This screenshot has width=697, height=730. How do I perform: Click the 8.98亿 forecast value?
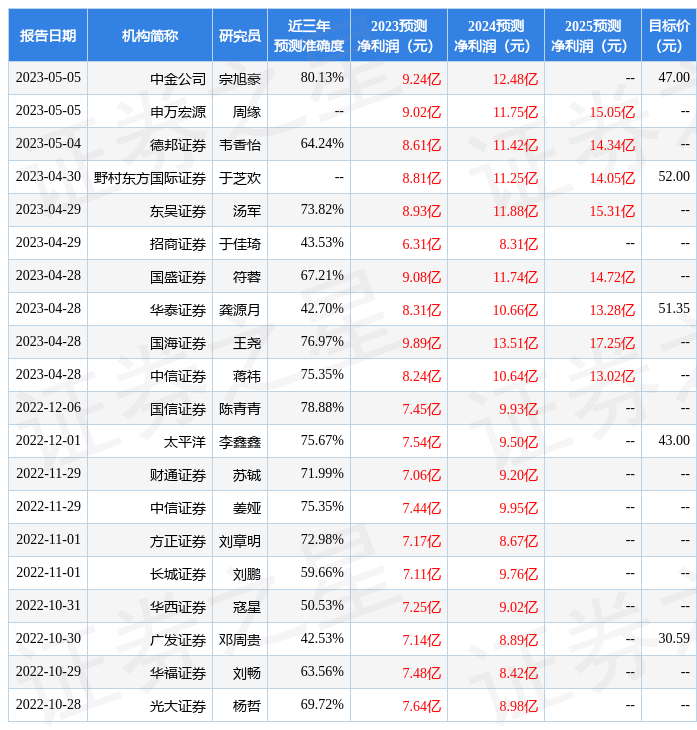(x=518, y=707)
